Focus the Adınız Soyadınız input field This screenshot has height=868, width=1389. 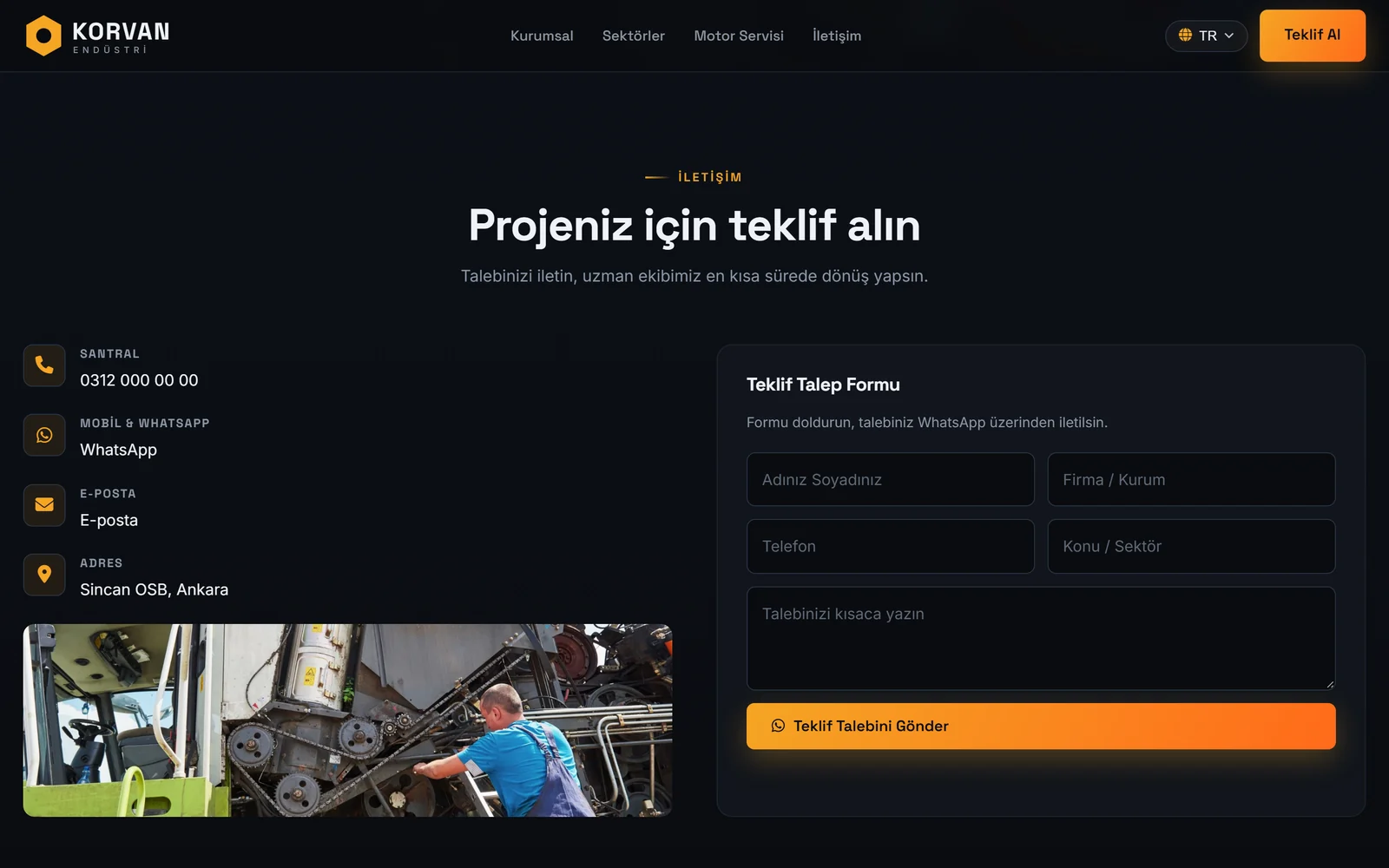tap(891, 479)
